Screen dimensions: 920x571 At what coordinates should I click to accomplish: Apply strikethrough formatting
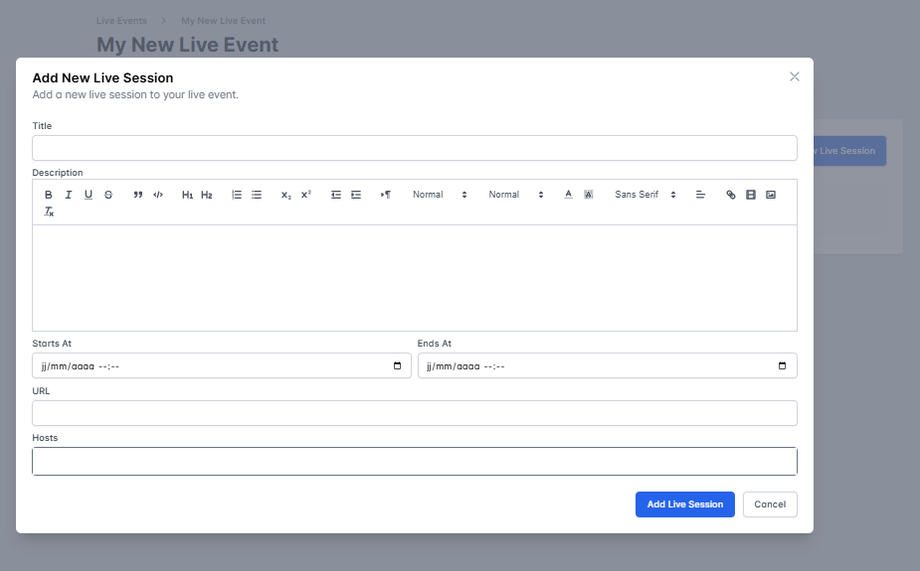(x=109, y=195)
